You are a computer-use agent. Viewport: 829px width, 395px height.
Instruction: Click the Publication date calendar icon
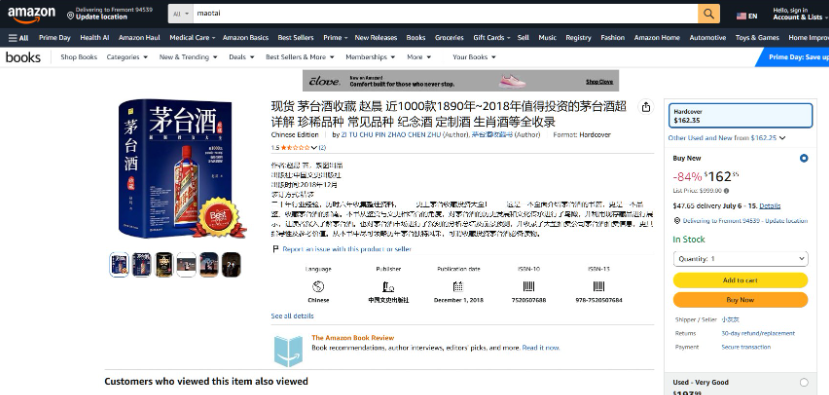pyautogui.click(x=458, y=287)
